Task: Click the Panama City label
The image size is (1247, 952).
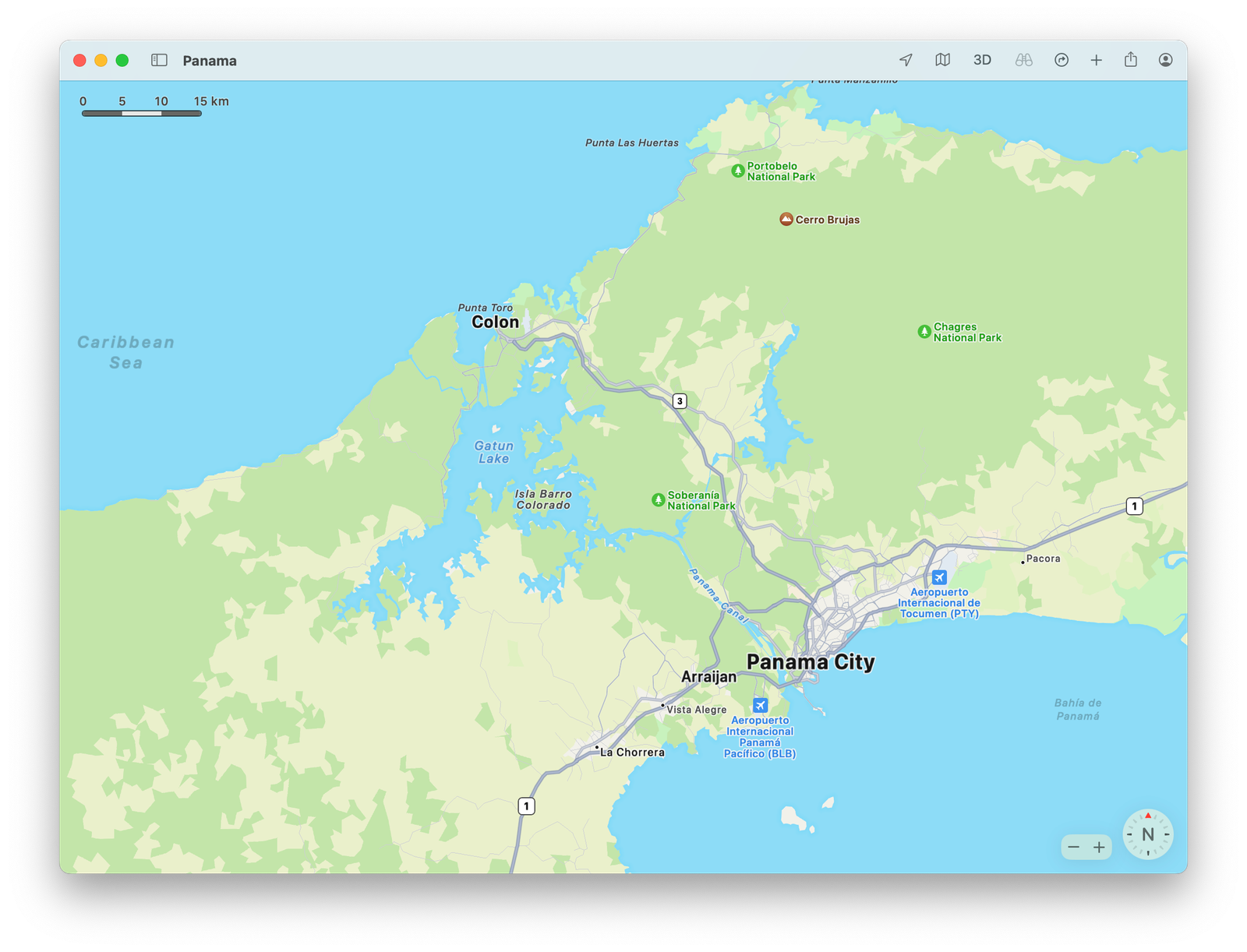Action: pos(811,662)
